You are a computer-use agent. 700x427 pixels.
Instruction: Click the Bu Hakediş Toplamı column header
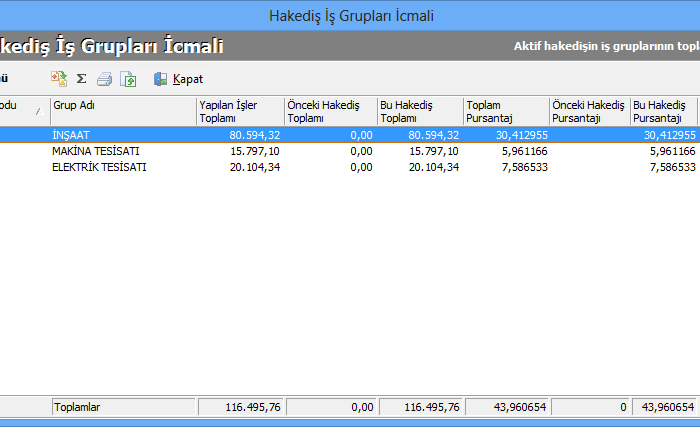click(418, 111)
